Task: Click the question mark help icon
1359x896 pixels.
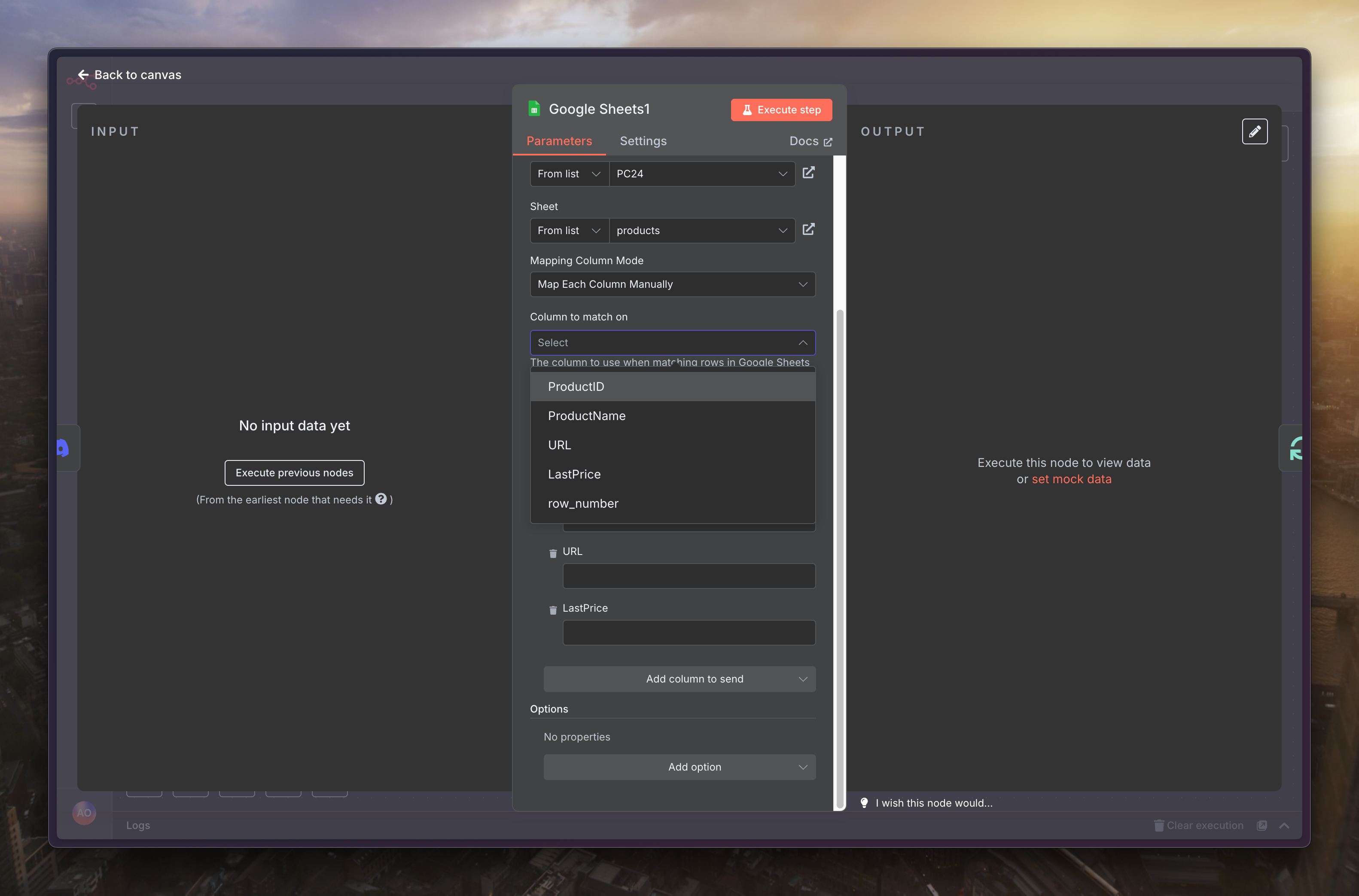Action: point(381,499)
